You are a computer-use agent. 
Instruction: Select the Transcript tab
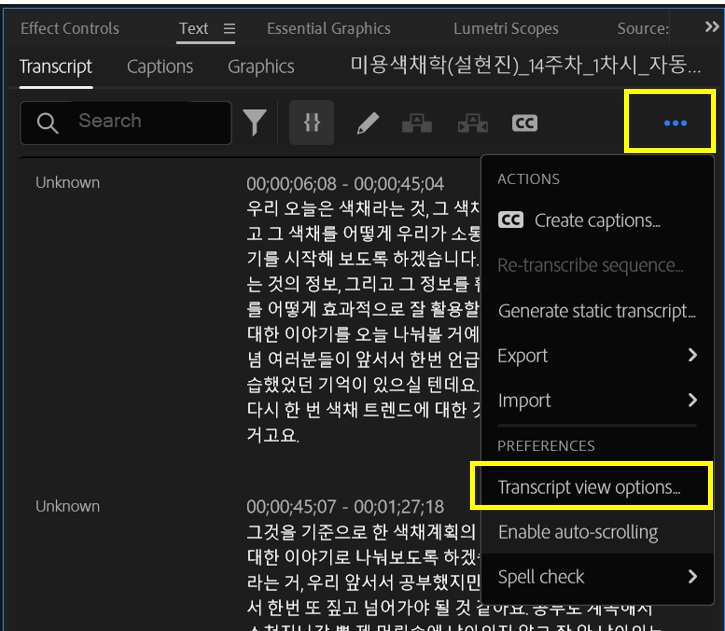click(56, 67)
